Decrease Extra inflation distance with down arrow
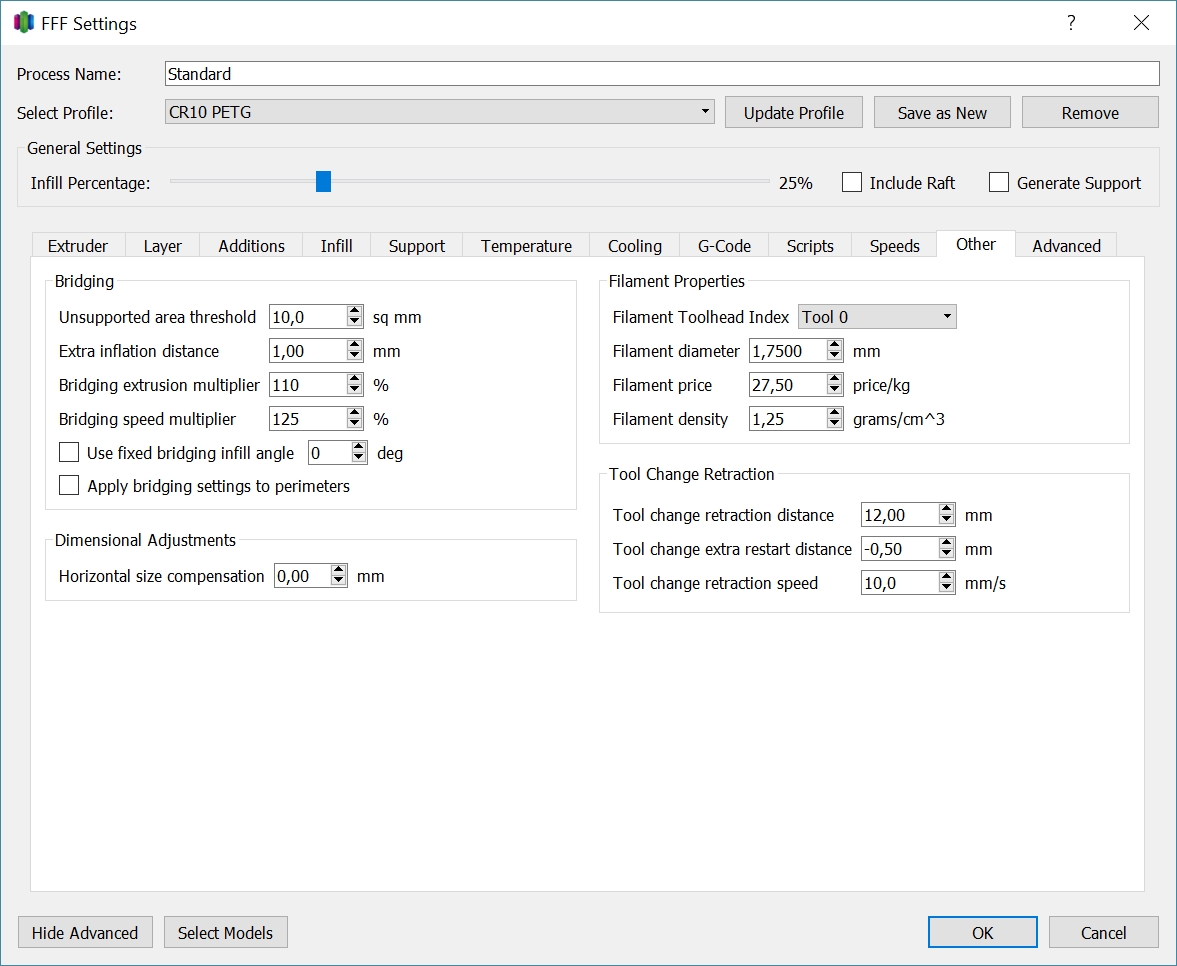The image size is (1177, 966). [355, 357]
